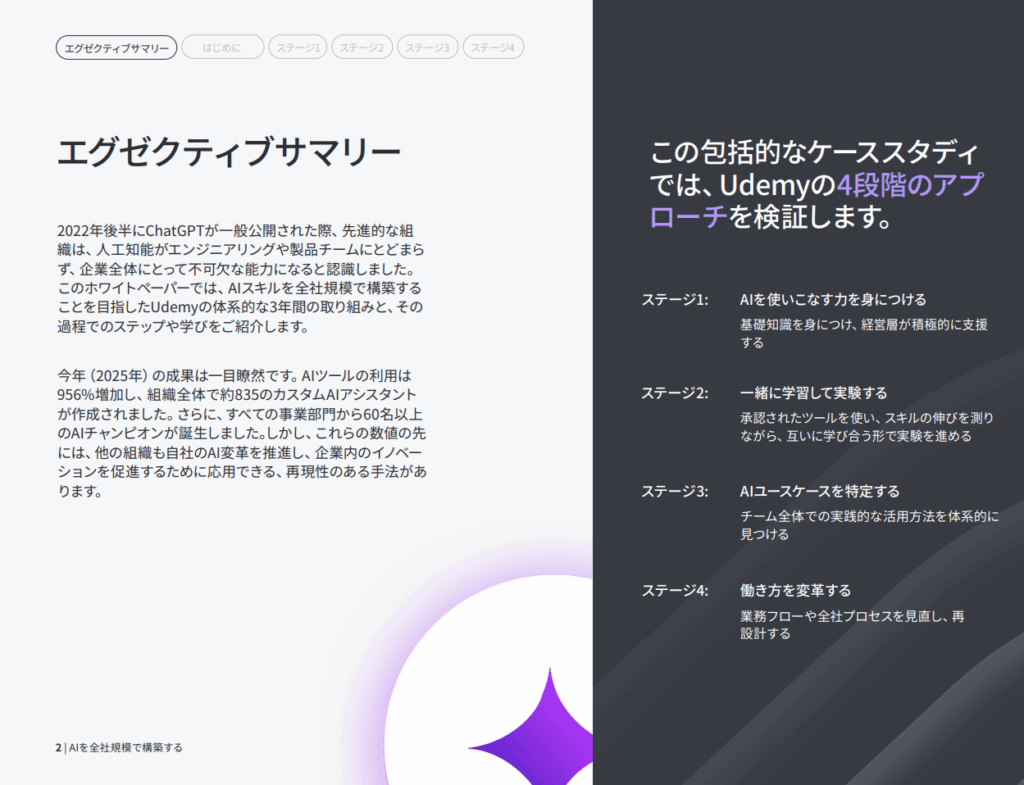Select the AIユースケースを特定する stage title

(819, 491)
